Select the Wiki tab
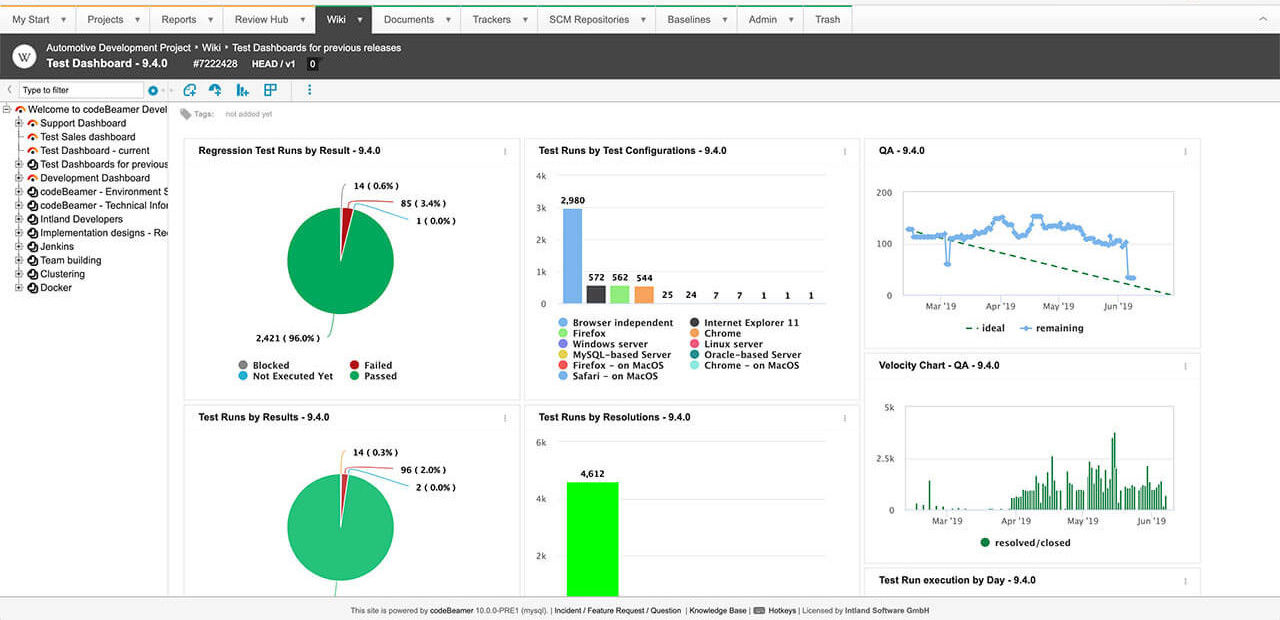Image resolution: width=1280 pixels, height=620 pixels. 342,20
